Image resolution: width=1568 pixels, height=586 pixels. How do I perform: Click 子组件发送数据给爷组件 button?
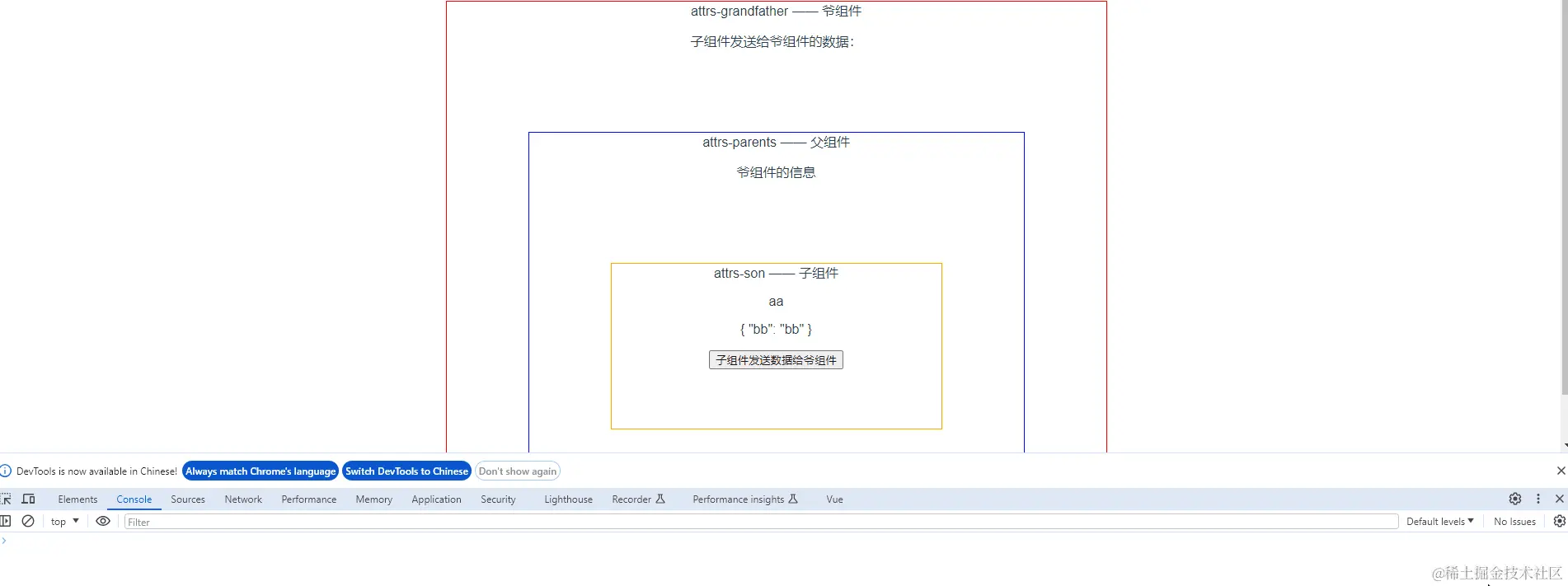pyautogui.click(x=776, y=360)
